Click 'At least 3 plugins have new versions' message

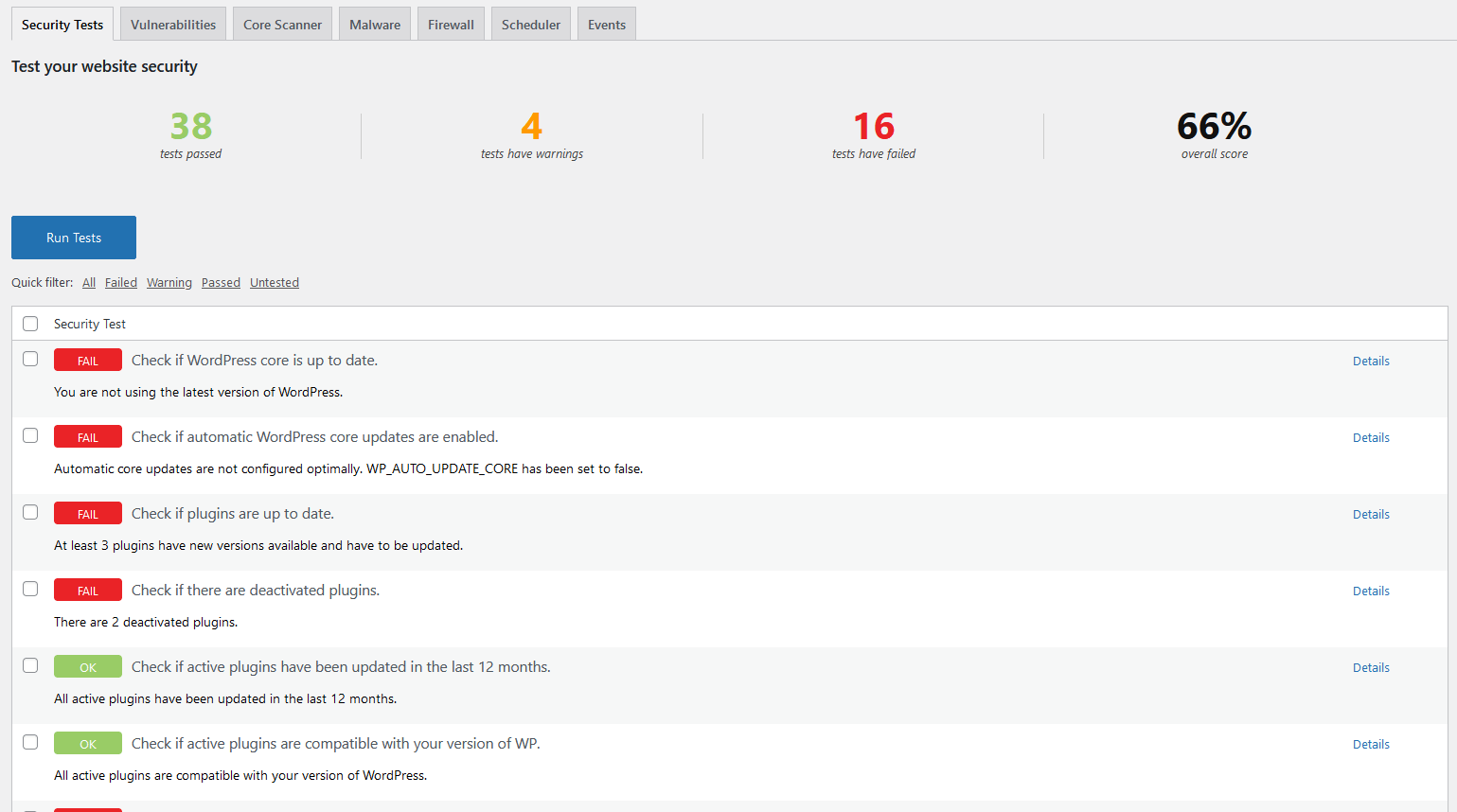pos(258,546)
